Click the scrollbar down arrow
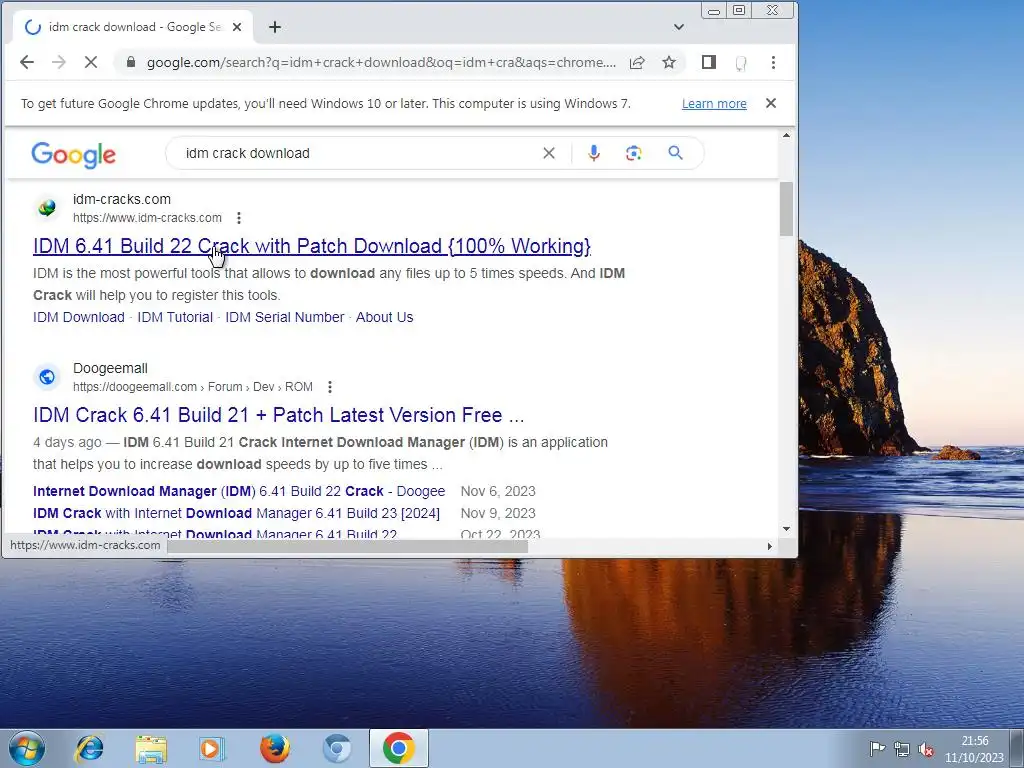 (786, 528)
